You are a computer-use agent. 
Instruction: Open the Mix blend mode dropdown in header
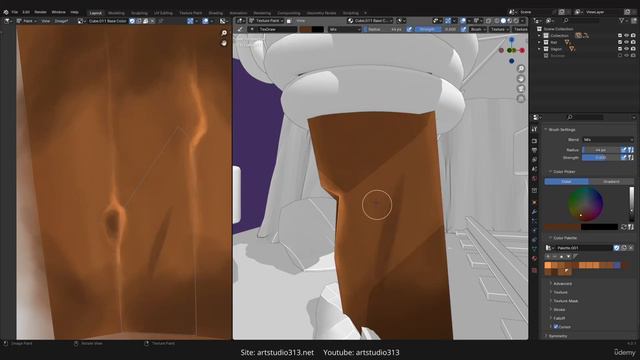[344, 29]
